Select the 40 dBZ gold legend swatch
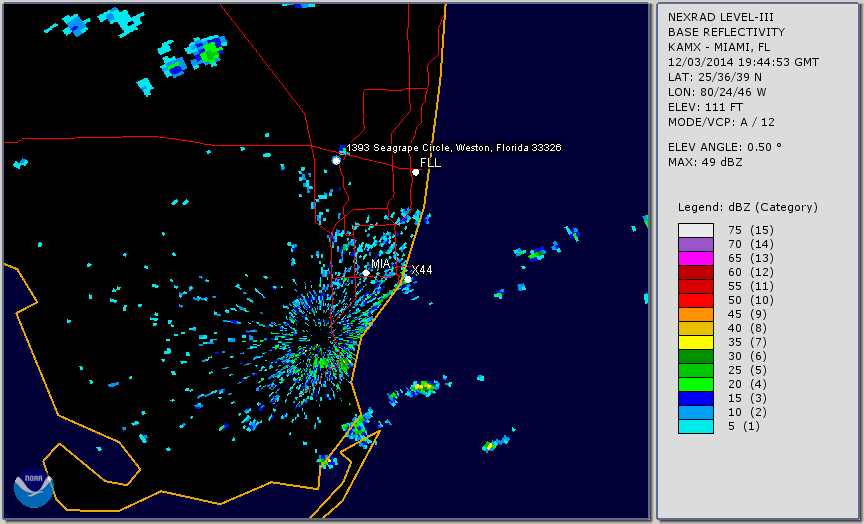This screenshot has height=524, width=864. (x=696, y=328)
